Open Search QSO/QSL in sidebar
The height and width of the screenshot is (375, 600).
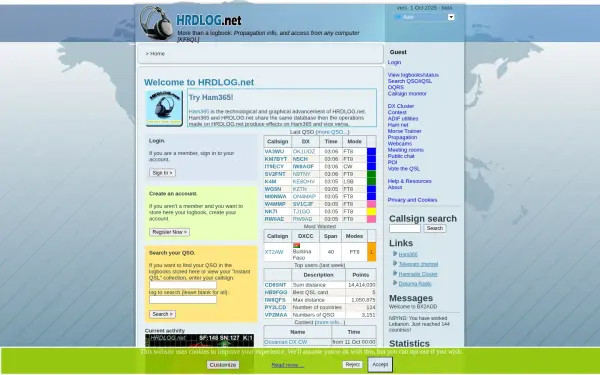pos(410,81)
